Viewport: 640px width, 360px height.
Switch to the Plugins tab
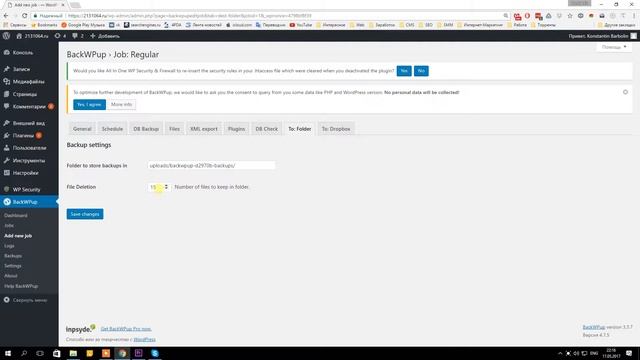coord(236,129)
